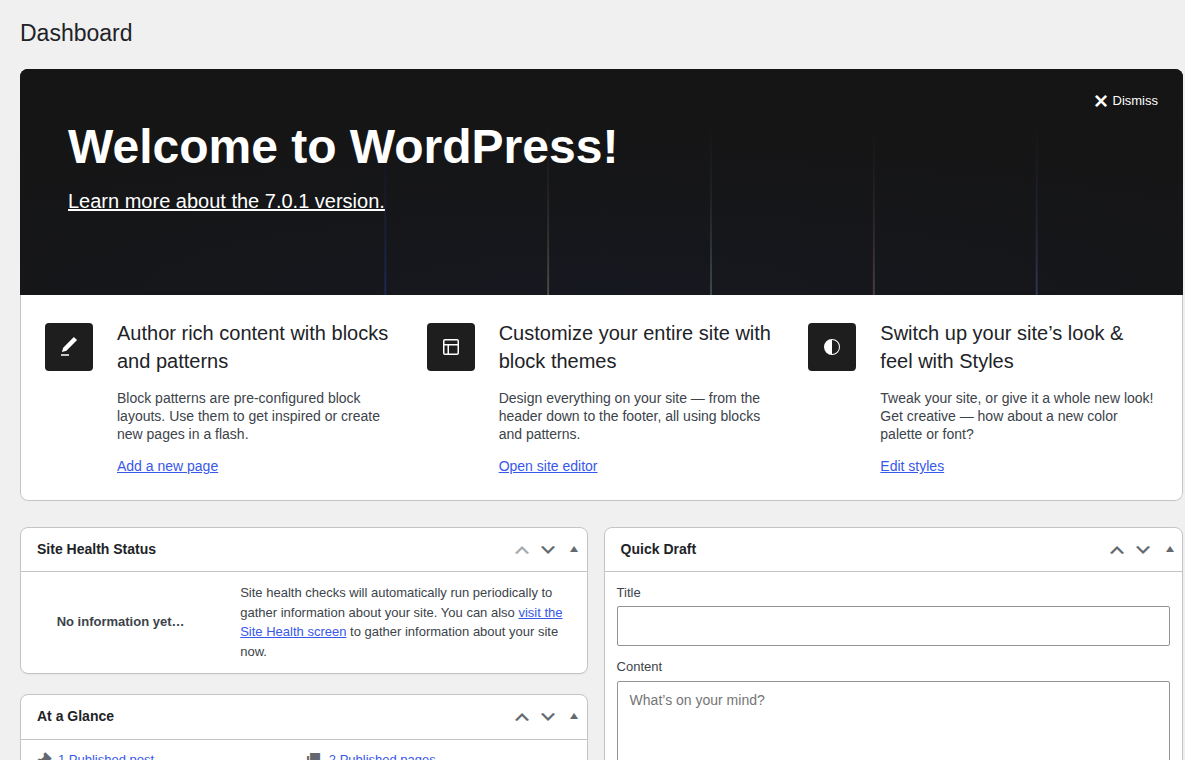
Task: Focus the Quick Draft Title field
Action: (x=893, y=626)
